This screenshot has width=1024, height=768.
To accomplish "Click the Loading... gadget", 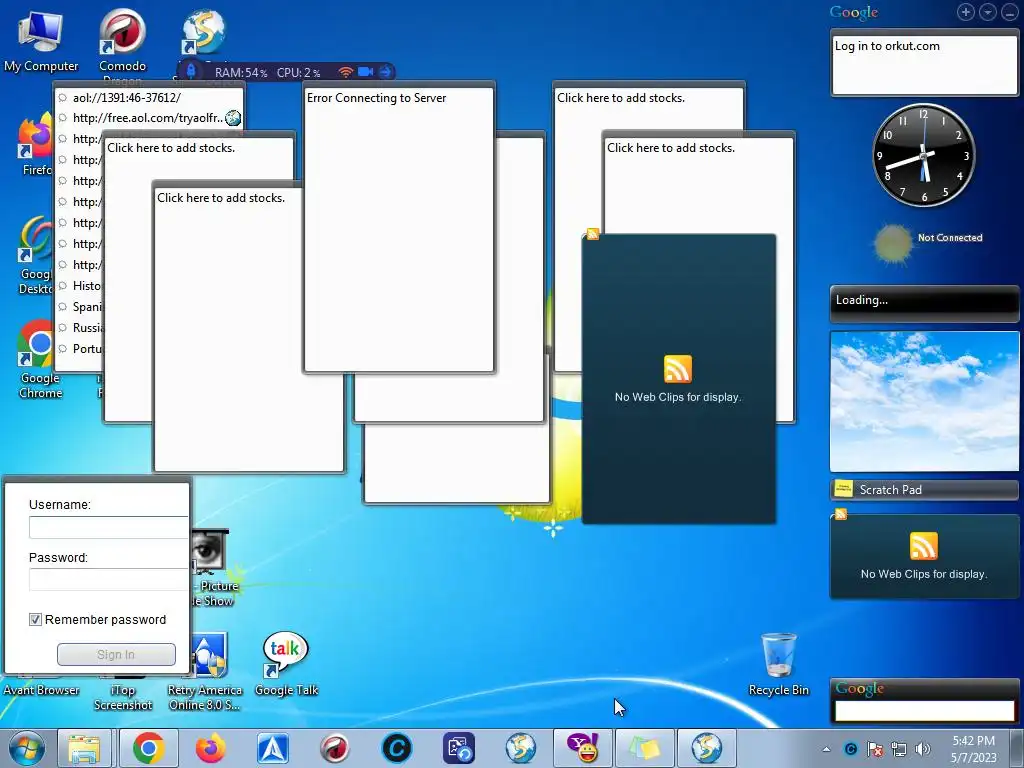I will tap(924, 303).
